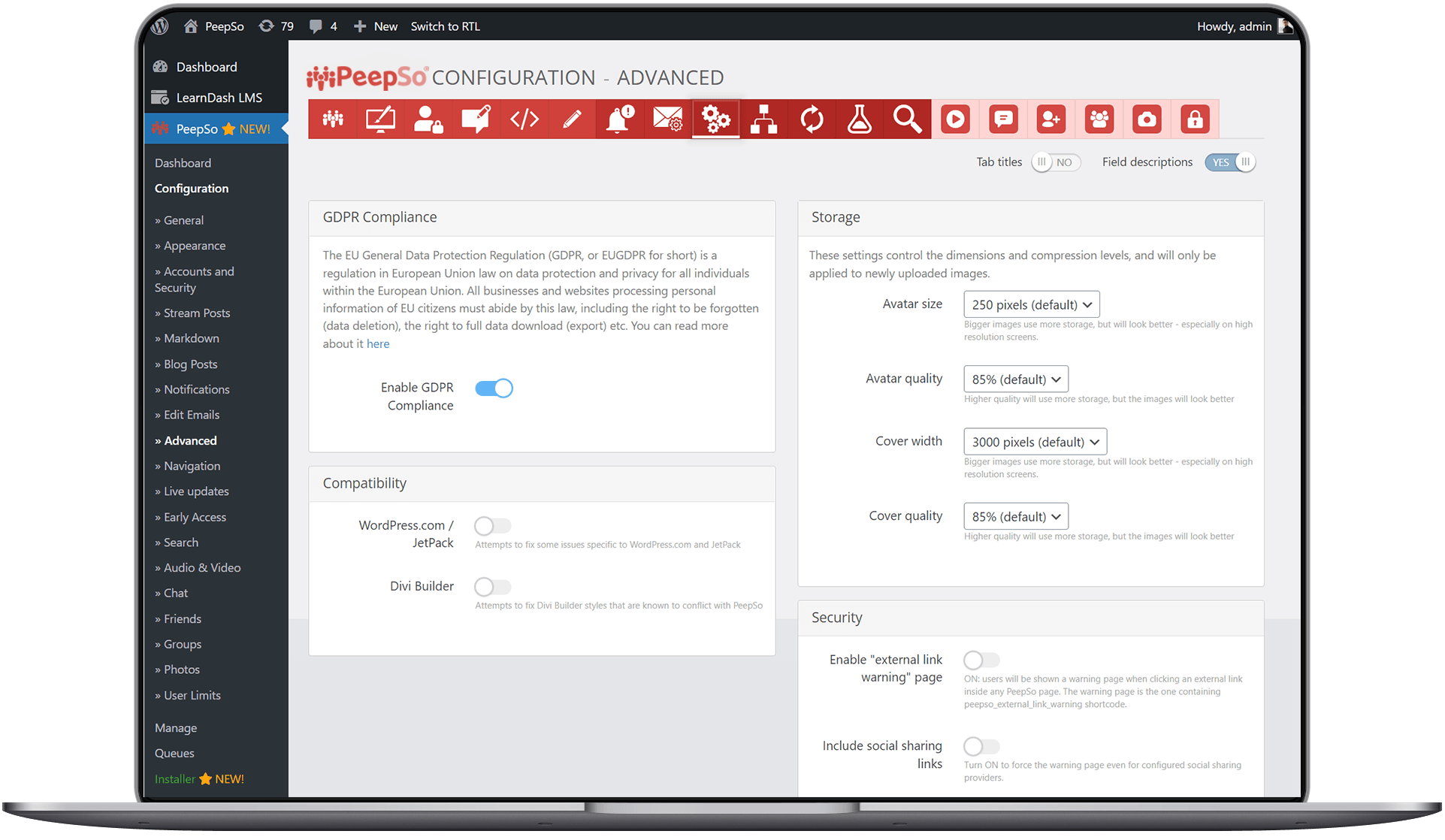This screenshot has height=840, width=1445.
Task: Enable WordPress.com / JetPack compatibility toggle
Action: 493,526
